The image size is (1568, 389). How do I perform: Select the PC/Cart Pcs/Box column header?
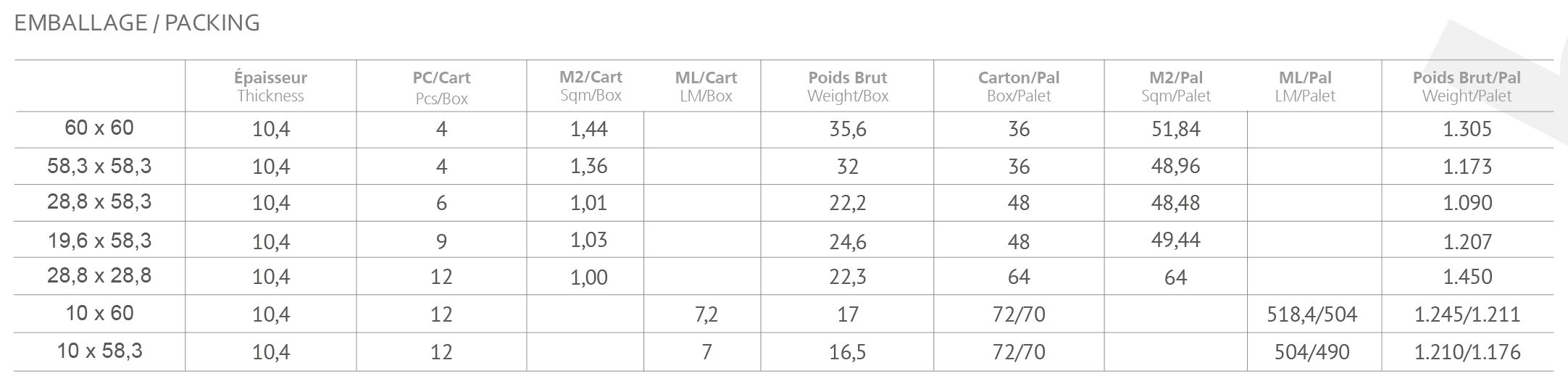(441, 88)
